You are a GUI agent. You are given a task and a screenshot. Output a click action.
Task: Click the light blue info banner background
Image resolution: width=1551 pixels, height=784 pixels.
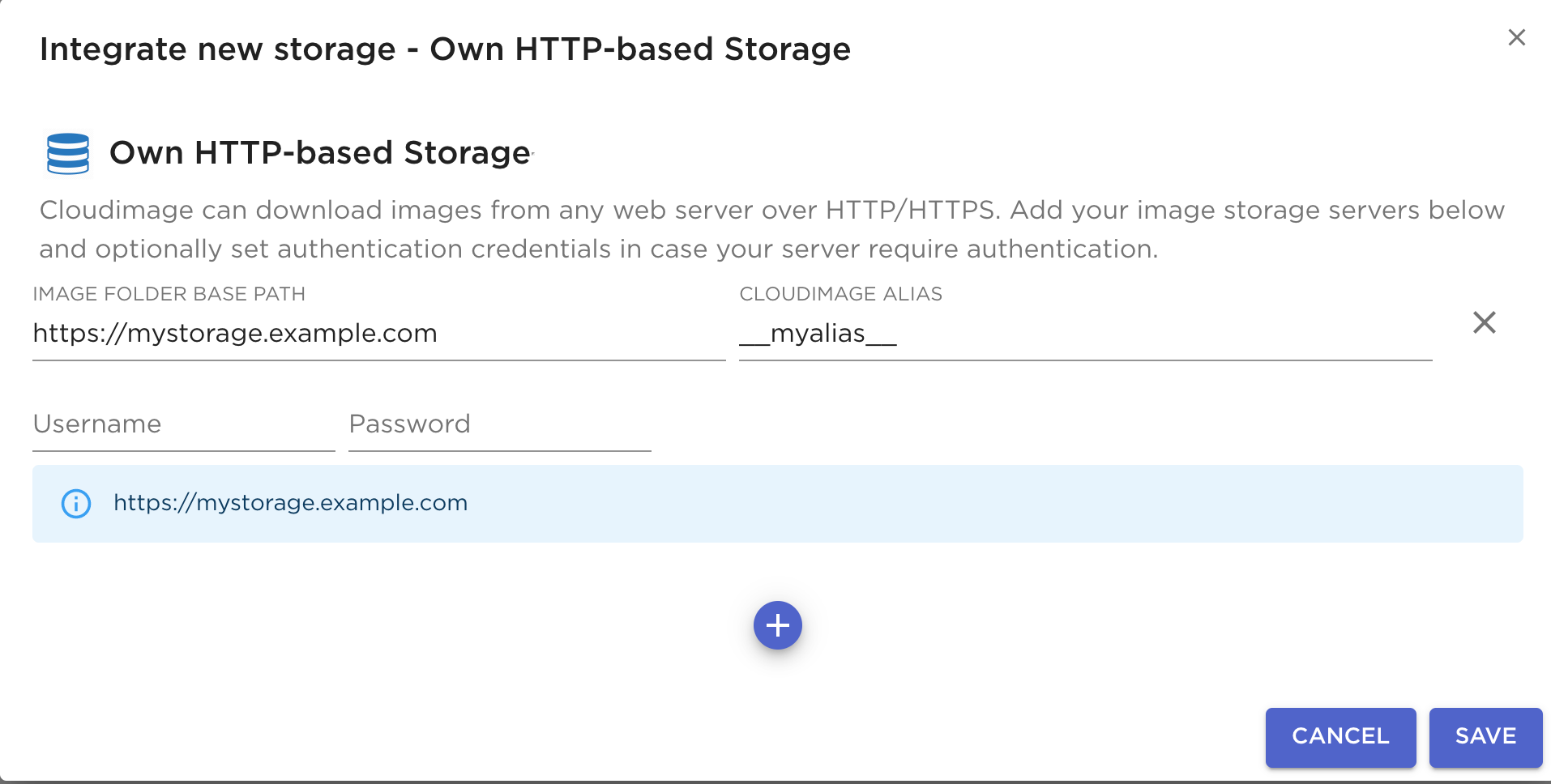click(x=972, y=504)
